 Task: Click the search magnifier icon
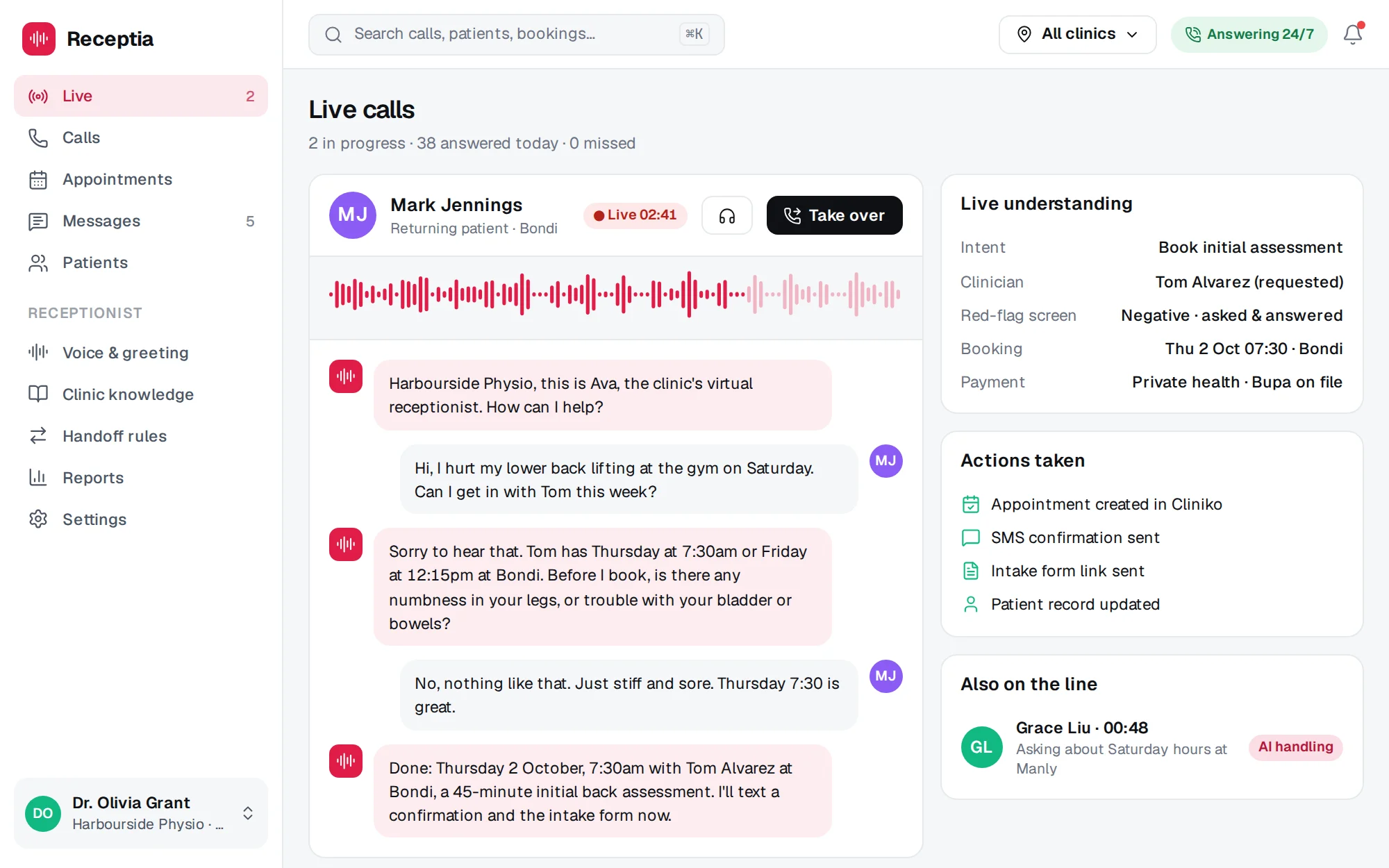click(x=333, y=34)
